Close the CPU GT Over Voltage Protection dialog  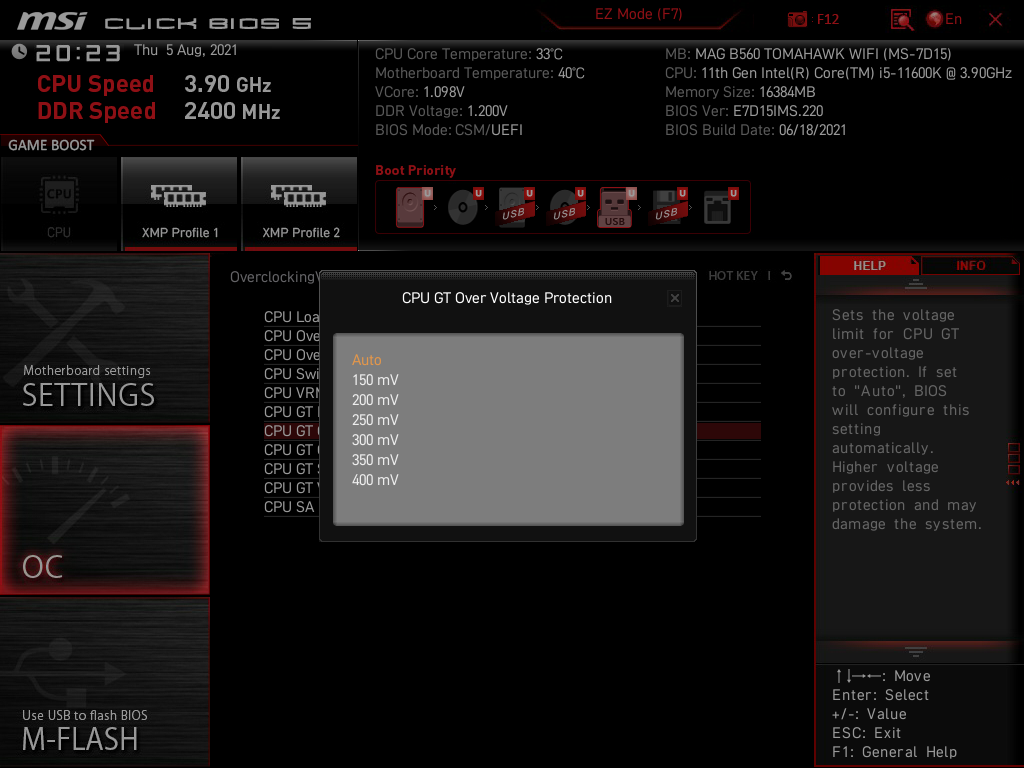[x=675, y=298]
